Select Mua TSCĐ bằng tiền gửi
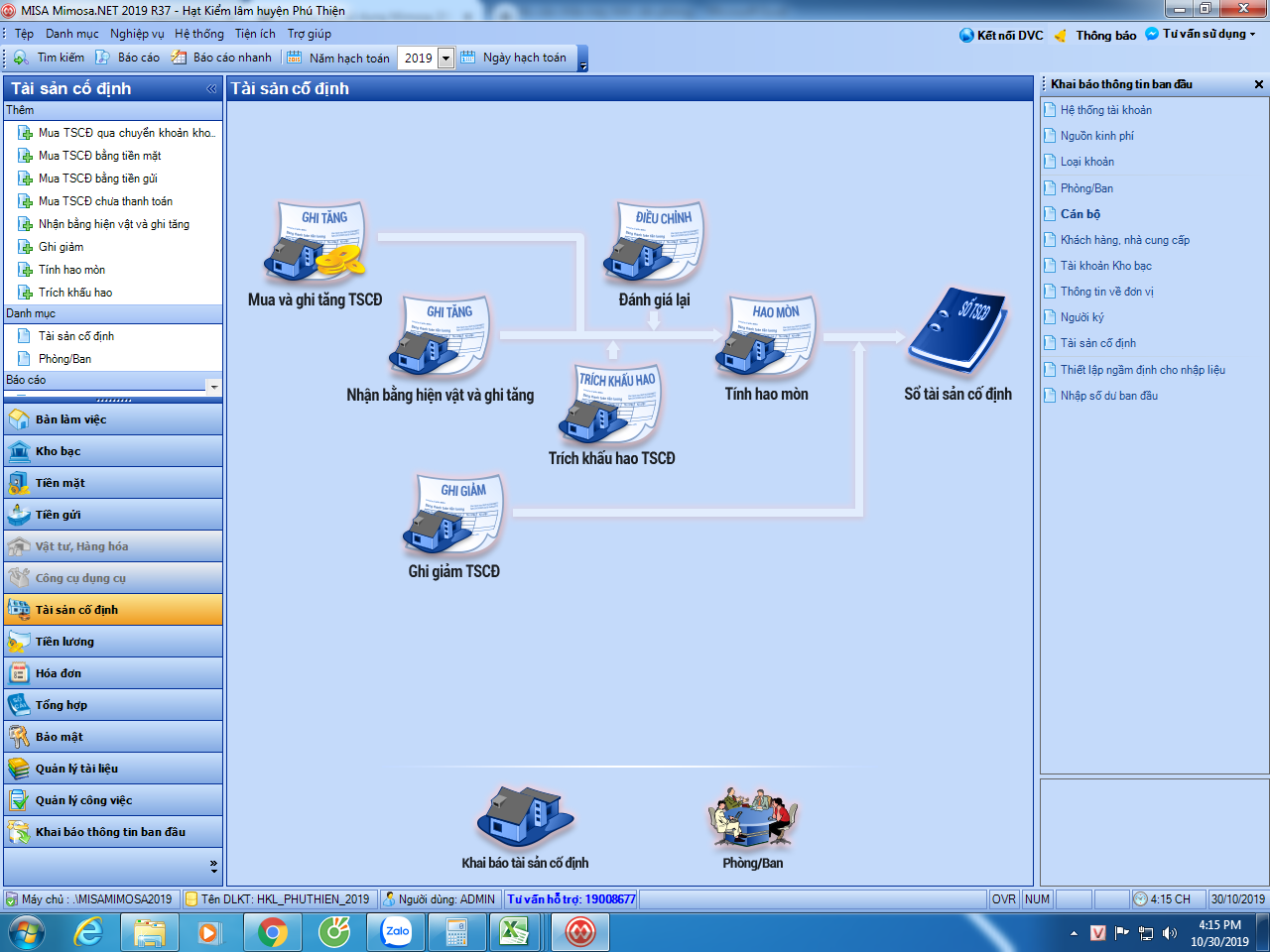The height and width of the screenshot is (952, 1270). (x=87, y=178)
